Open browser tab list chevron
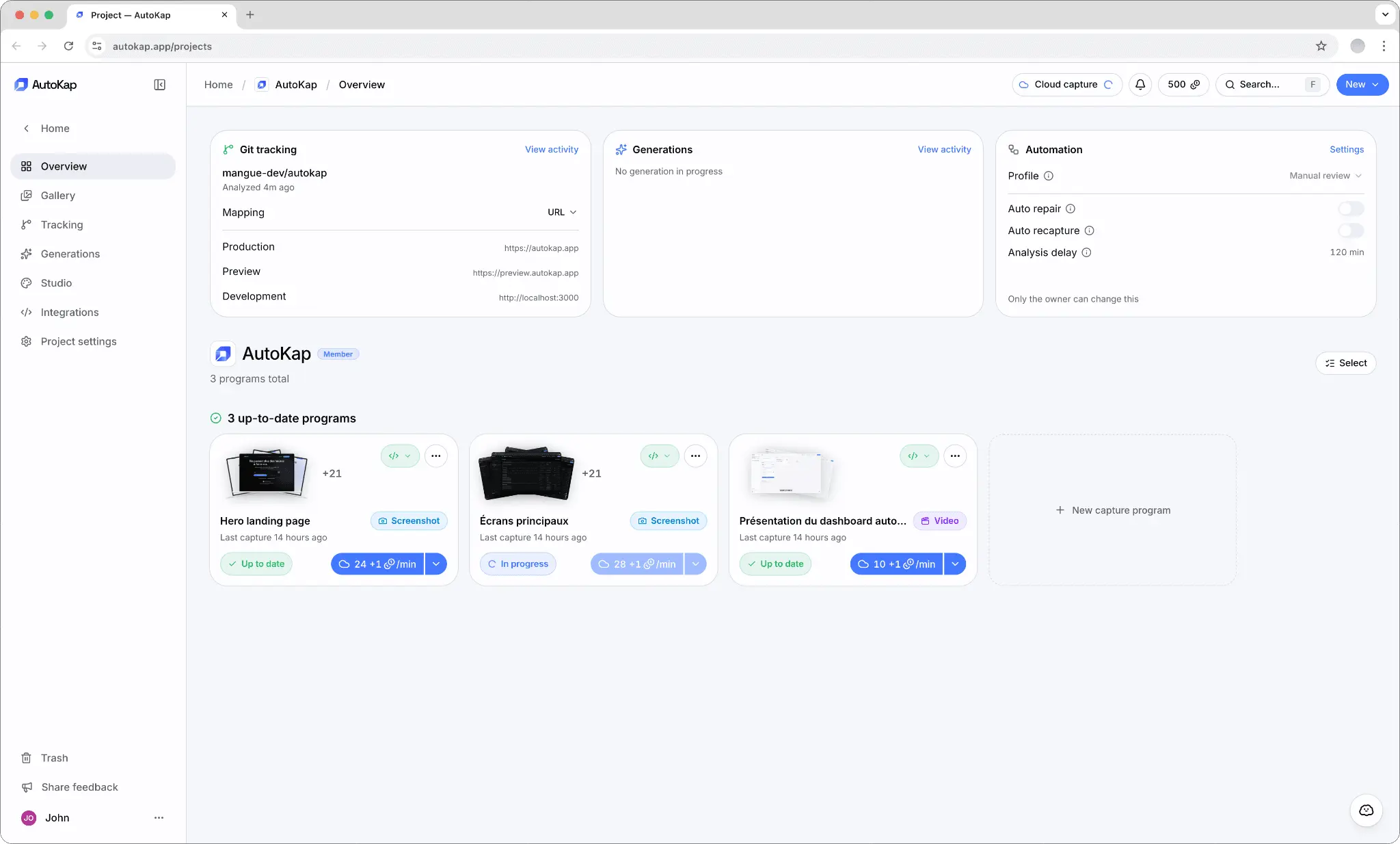1400x844 pixels. (x=1385, y=14)
